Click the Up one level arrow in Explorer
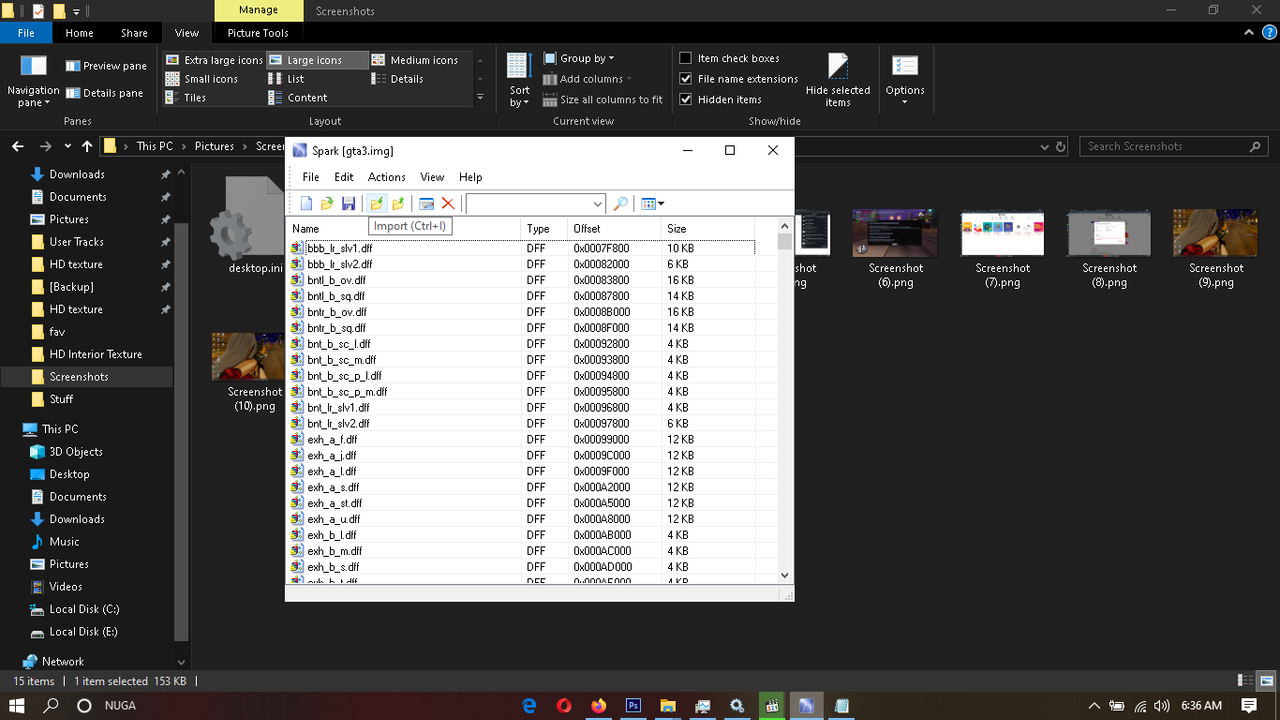 tap(87, 146)
